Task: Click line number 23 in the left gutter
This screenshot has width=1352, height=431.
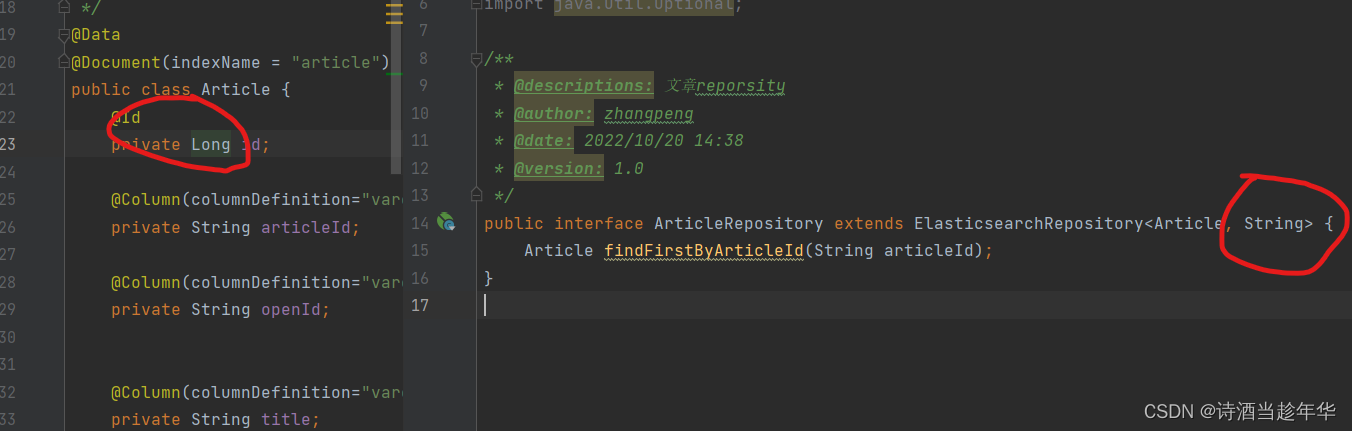Action: point(8,145)
